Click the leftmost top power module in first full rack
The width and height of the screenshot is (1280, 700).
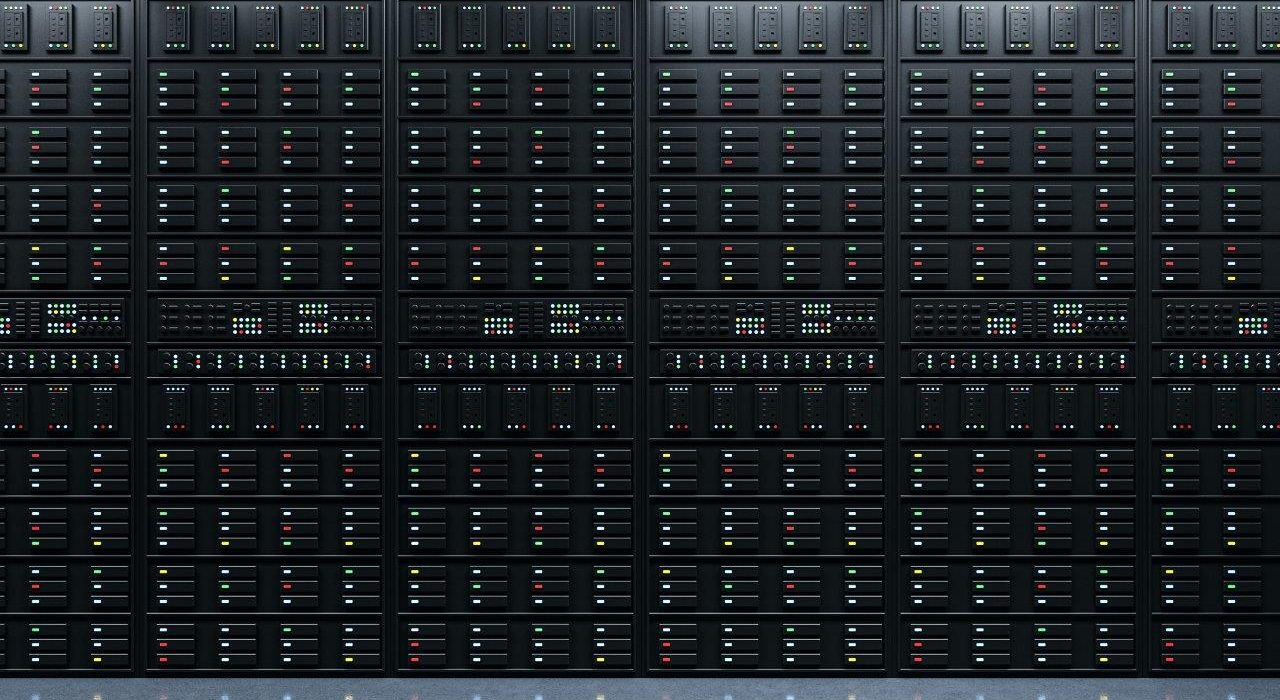point(176,27)
